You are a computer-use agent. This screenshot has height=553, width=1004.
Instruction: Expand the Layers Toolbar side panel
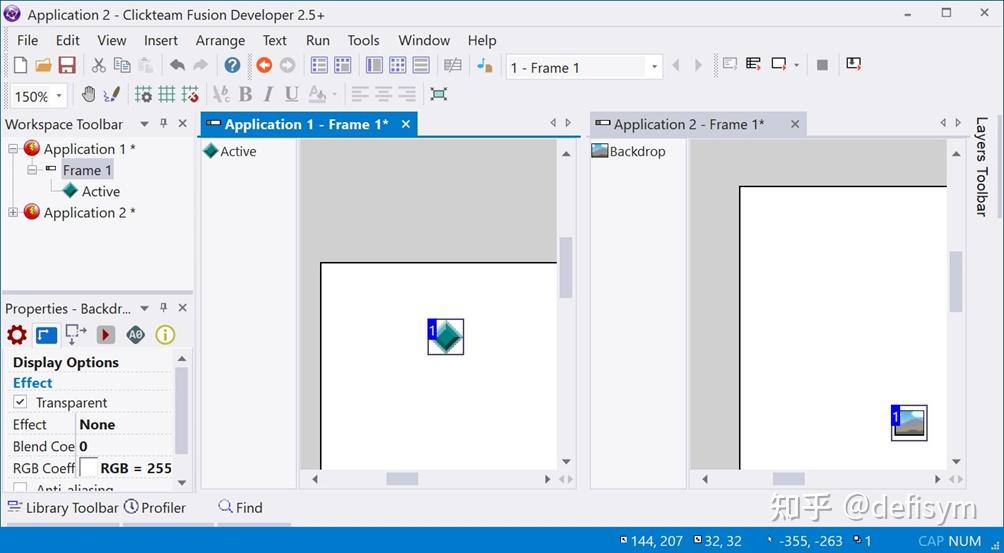pyautogui.click(x=981, y=166)
